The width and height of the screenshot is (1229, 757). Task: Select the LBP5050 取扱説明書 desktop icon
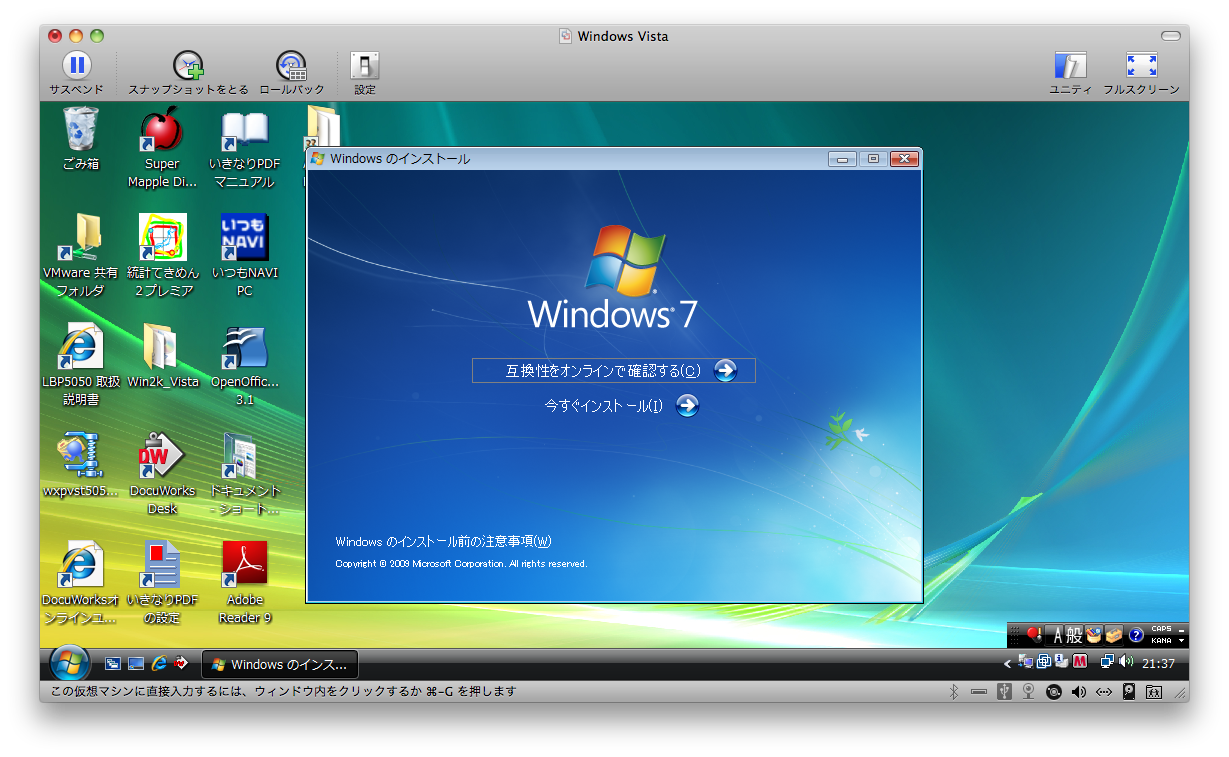coord(81,366)
